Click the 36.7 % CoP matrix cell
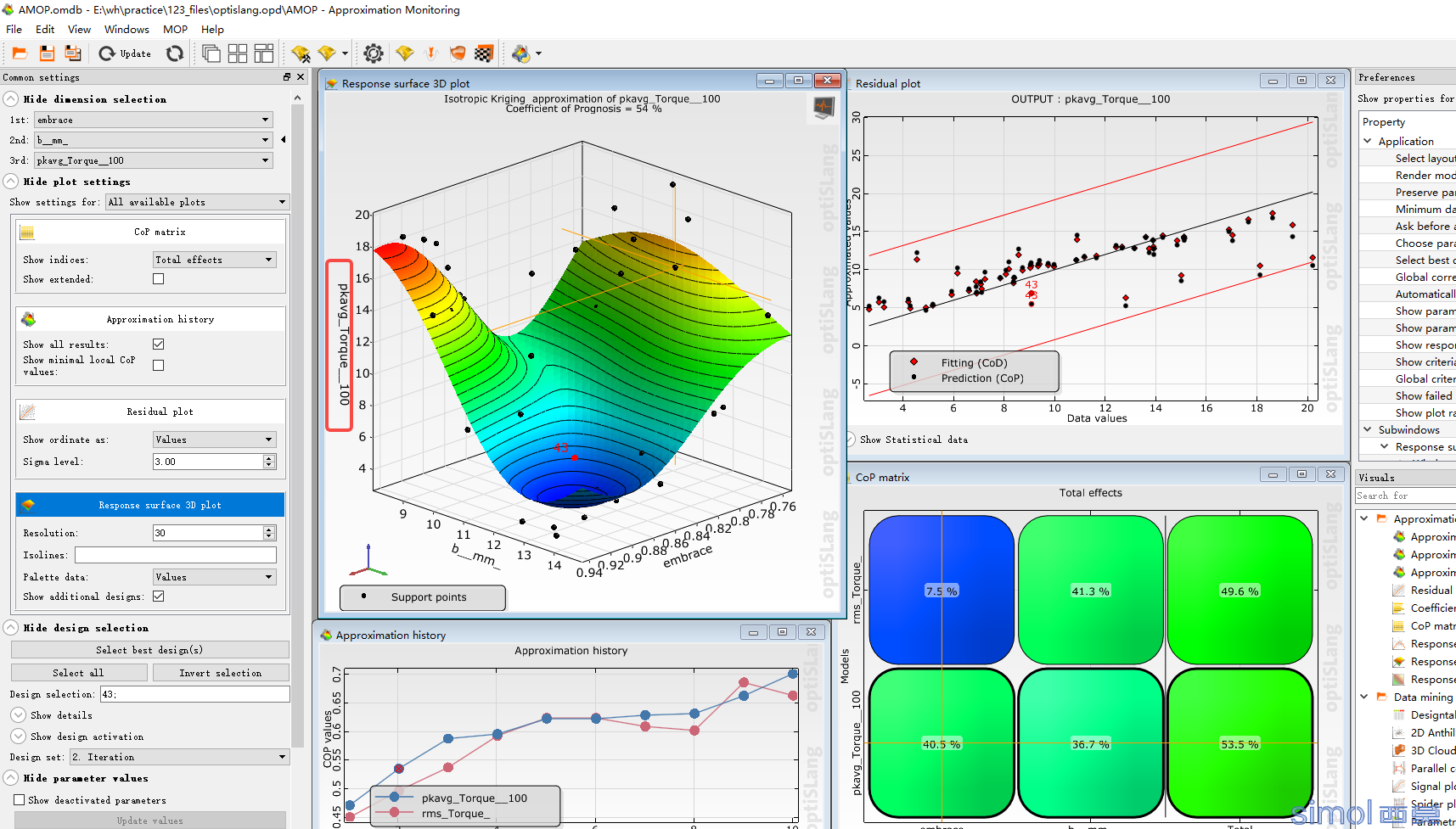Viewport: 1456px width, 829px height. click(x=1090, y=744)
